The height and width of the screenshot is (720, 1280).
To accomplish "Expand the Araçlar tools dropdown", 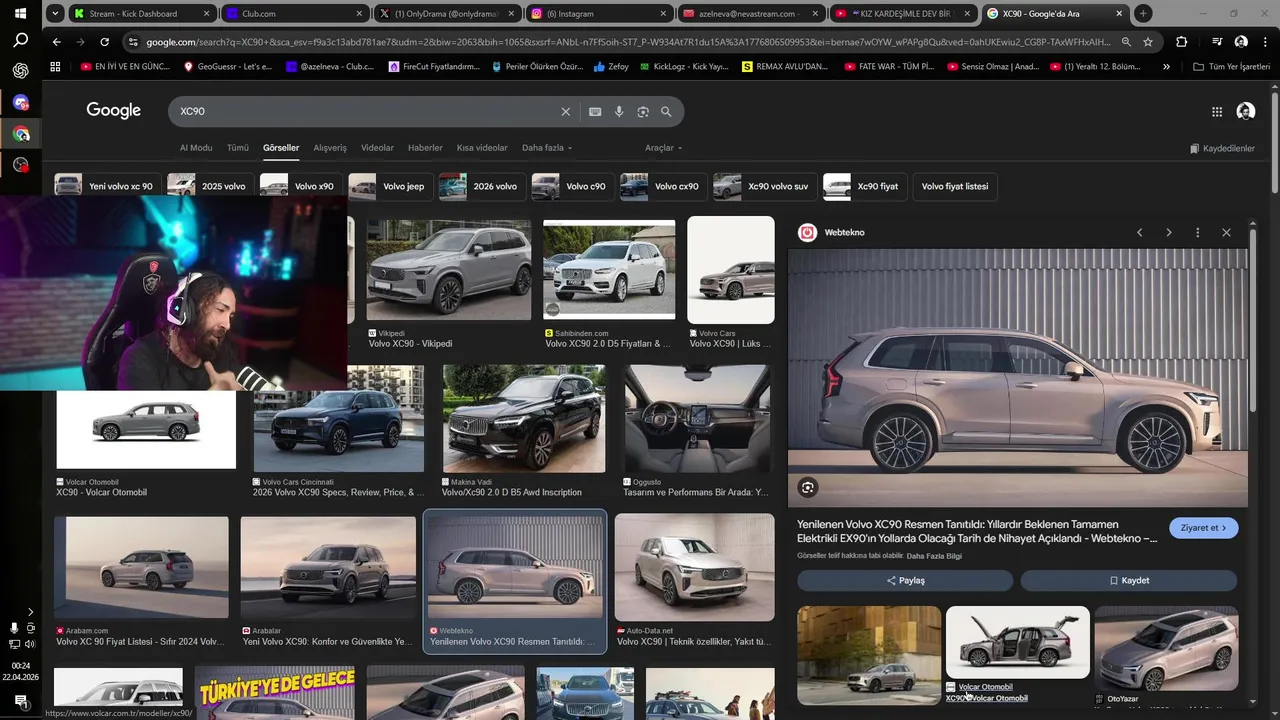I will coord(664,148).
